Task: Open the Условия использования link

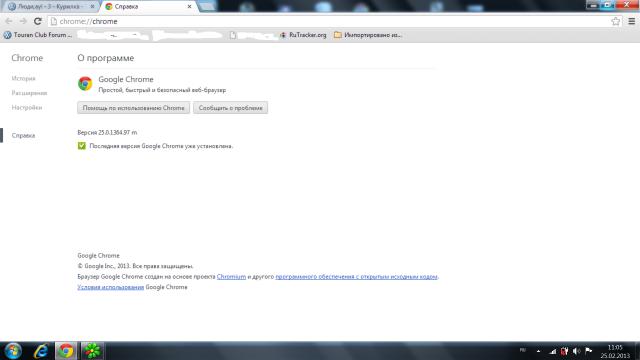Action: 111,287
